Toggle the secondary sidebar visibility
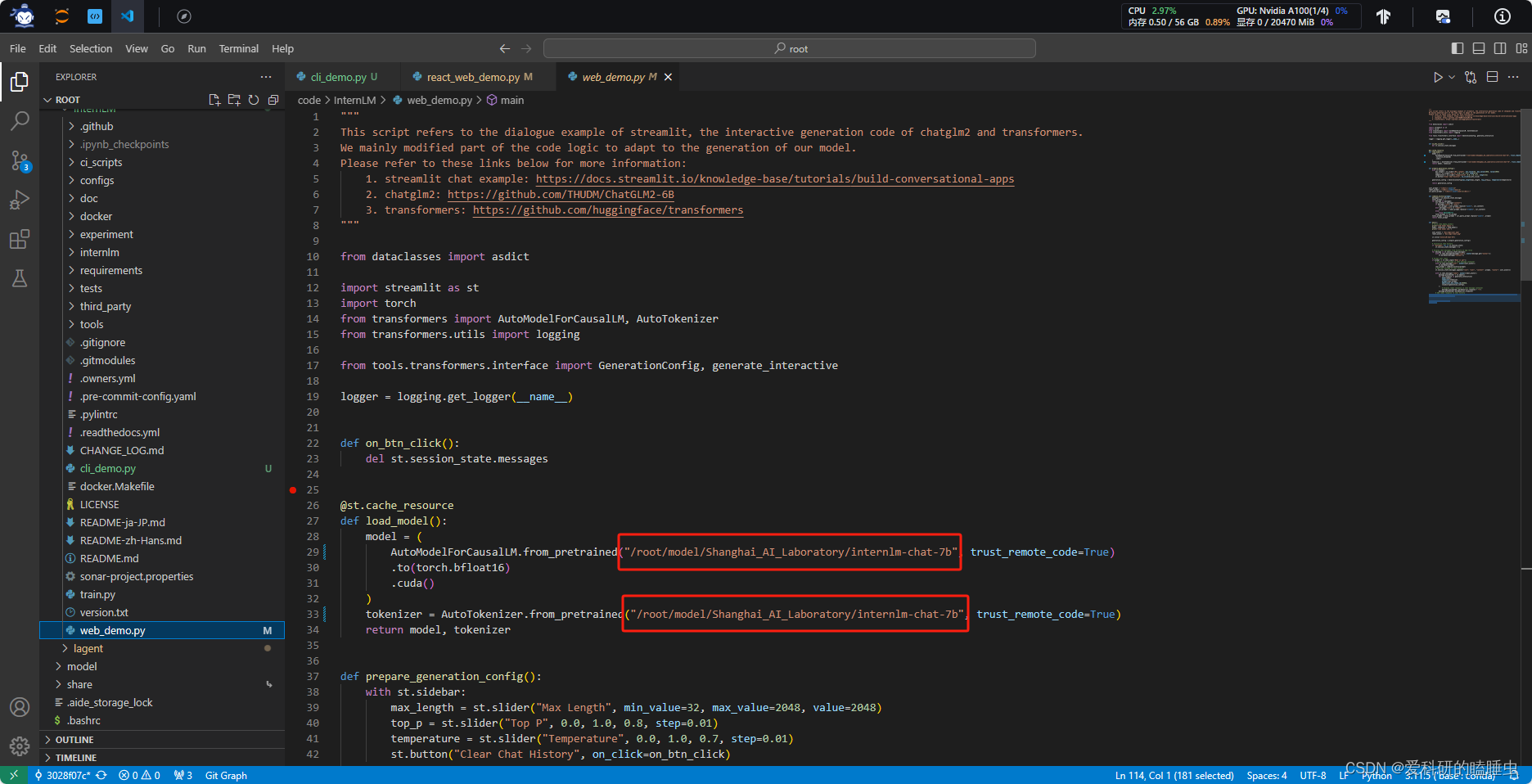1532x784 pixels. tap(1500, 49)
